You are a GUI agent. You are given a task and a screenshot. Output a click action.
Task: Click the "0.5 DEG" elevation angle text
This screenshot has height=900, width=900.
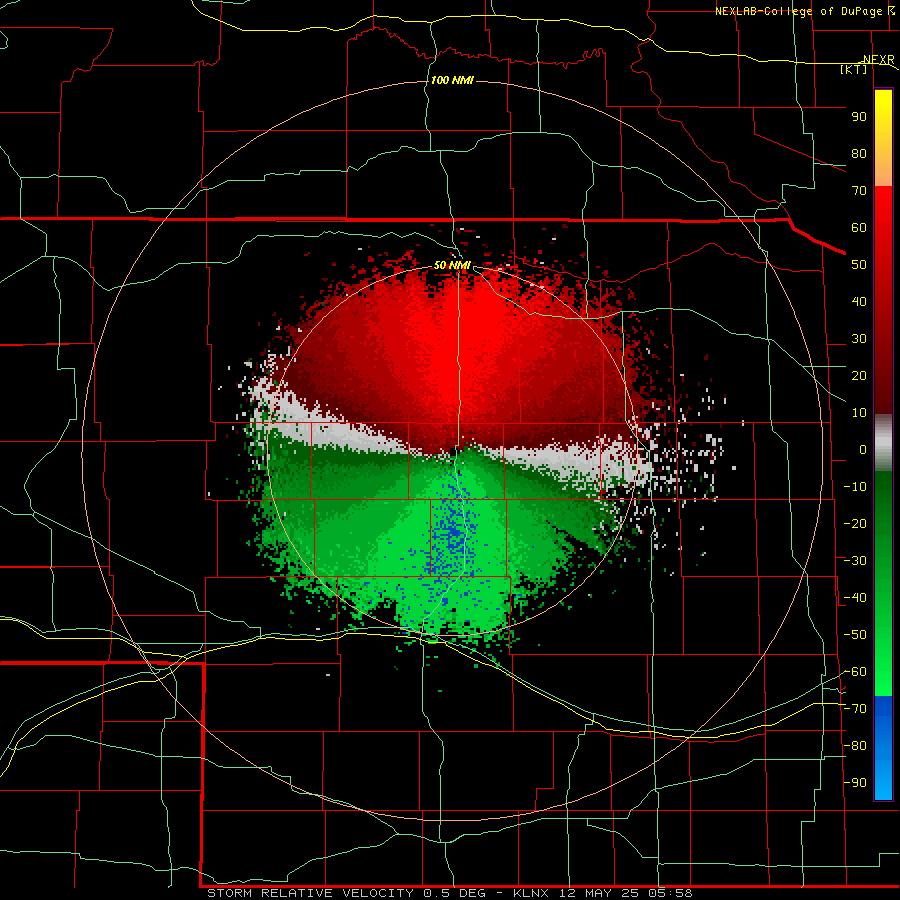pos(455,893)
